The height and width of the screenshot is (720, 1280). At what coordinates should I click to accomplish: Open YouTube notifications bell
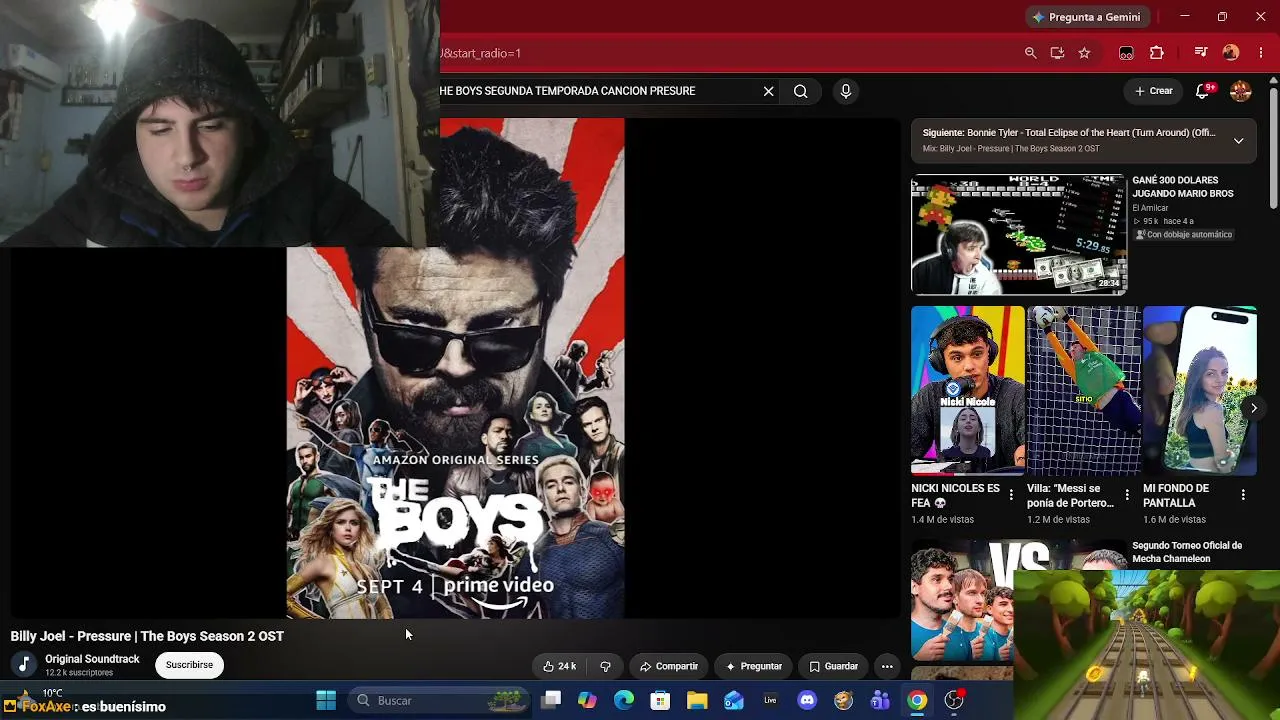click(1203, 91)
